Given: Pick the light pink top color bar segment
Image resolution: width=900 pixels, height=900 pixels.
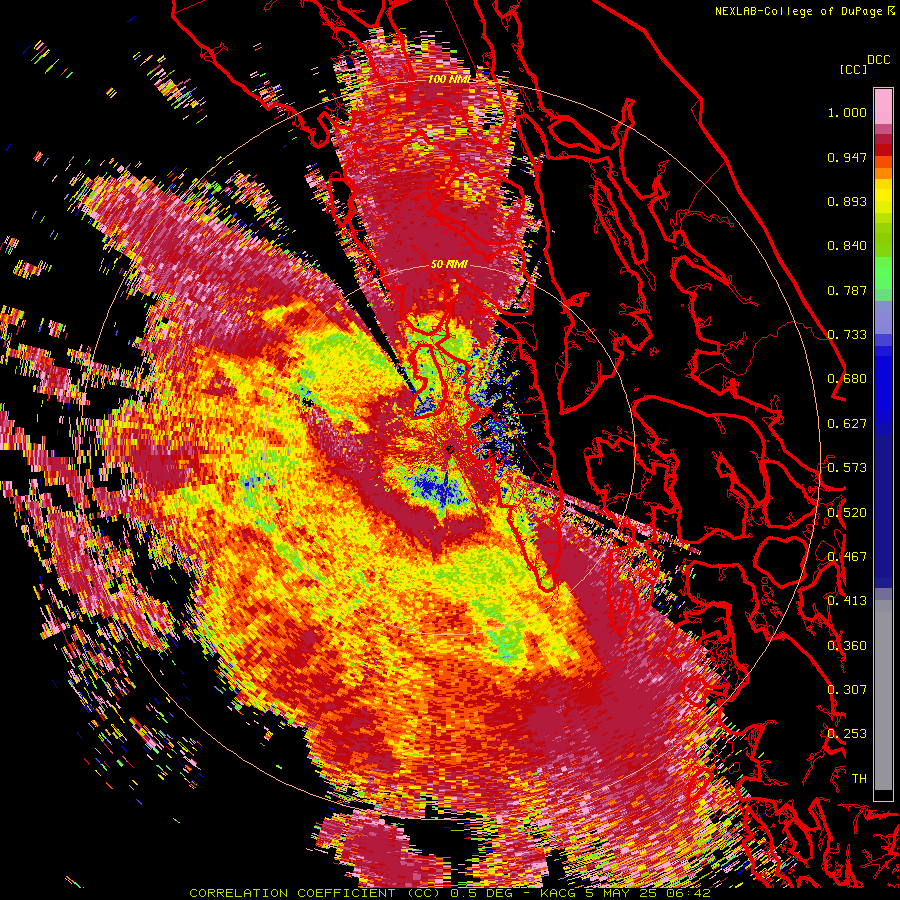Looking at the screenshot, I should point(883,106).
